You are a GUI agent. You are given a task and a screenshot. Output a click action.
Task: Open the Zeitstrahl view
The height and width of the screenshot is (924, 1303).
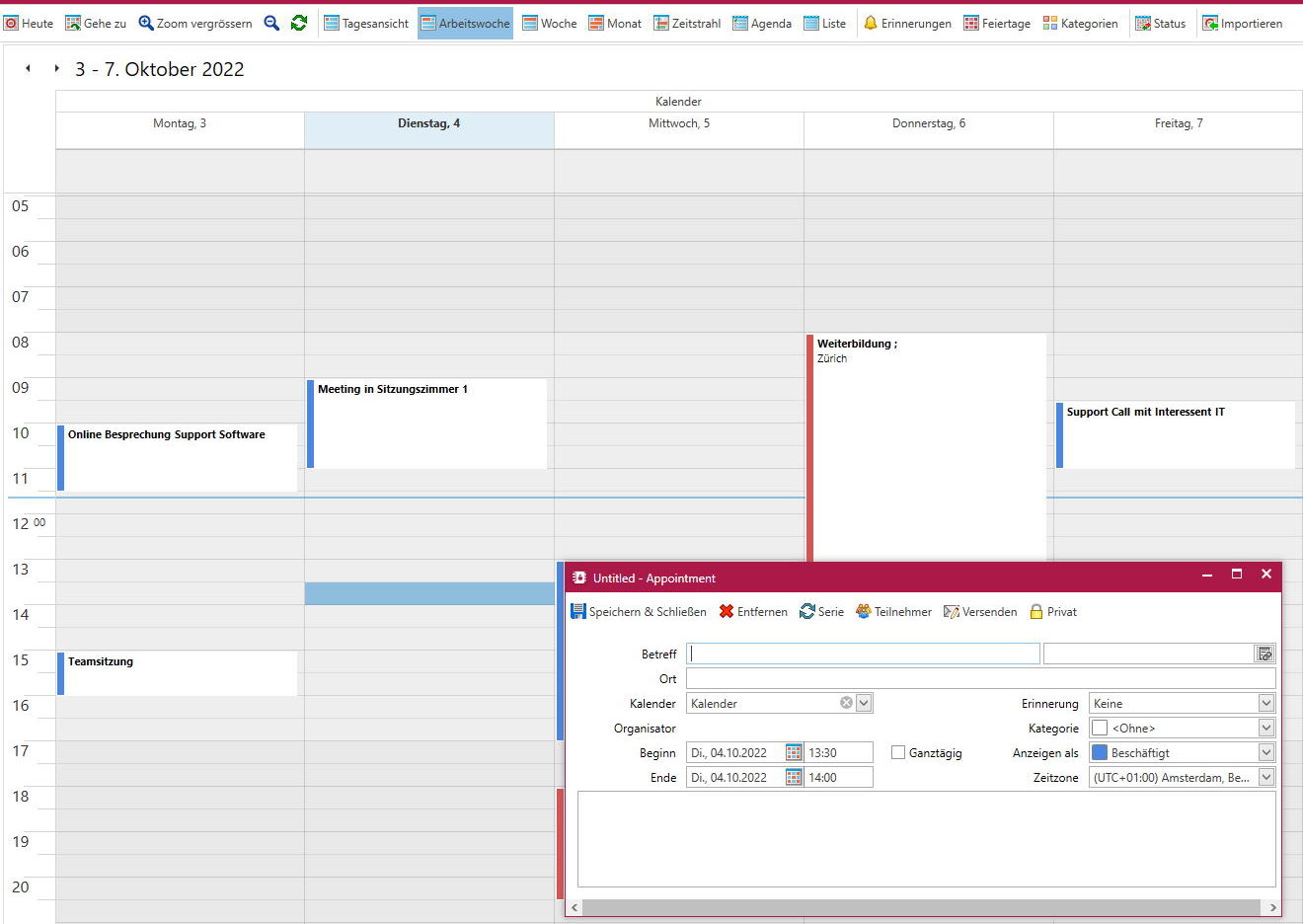point(687,23)
